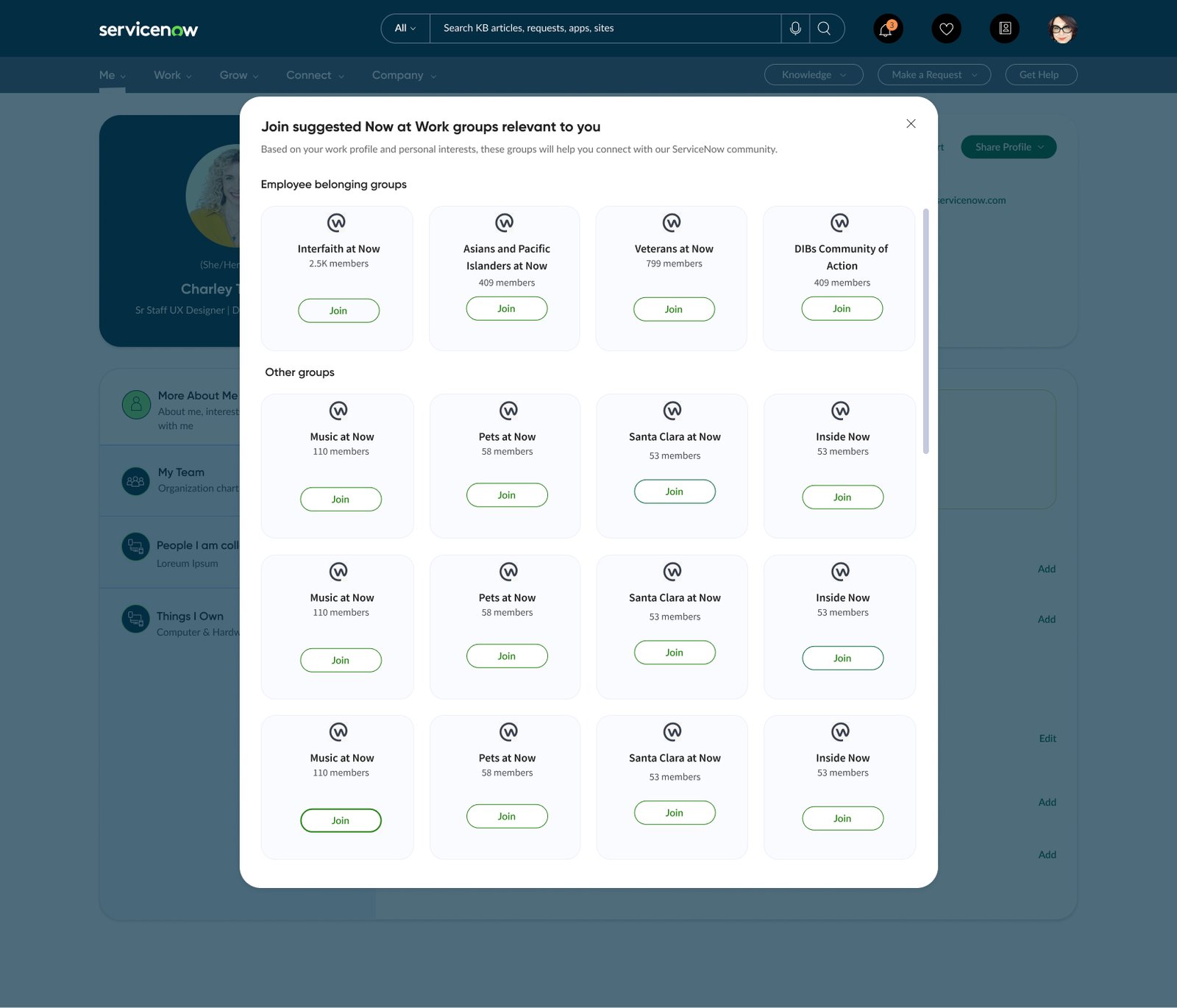Expand the Grow menu
Image resolution: width=1177 pixels, height=1008 pixels.
pos(239,75)
